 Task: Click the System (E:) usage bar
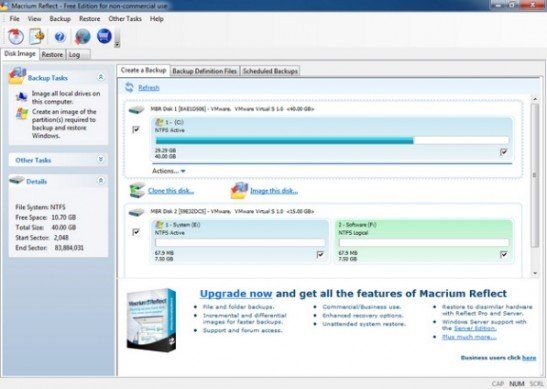click(x=240, y=242)
